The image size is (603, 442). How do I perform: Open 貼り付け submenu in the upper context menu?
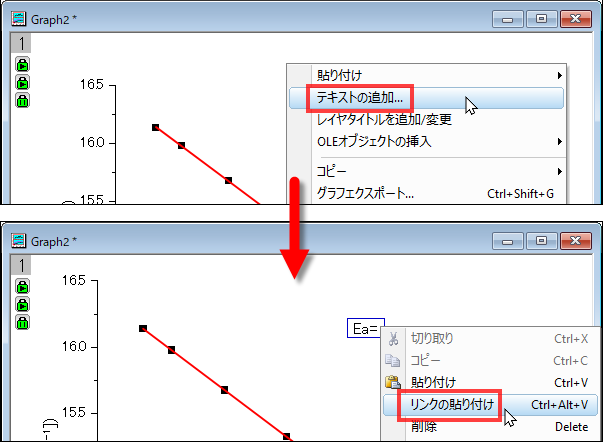coord(426,75)
